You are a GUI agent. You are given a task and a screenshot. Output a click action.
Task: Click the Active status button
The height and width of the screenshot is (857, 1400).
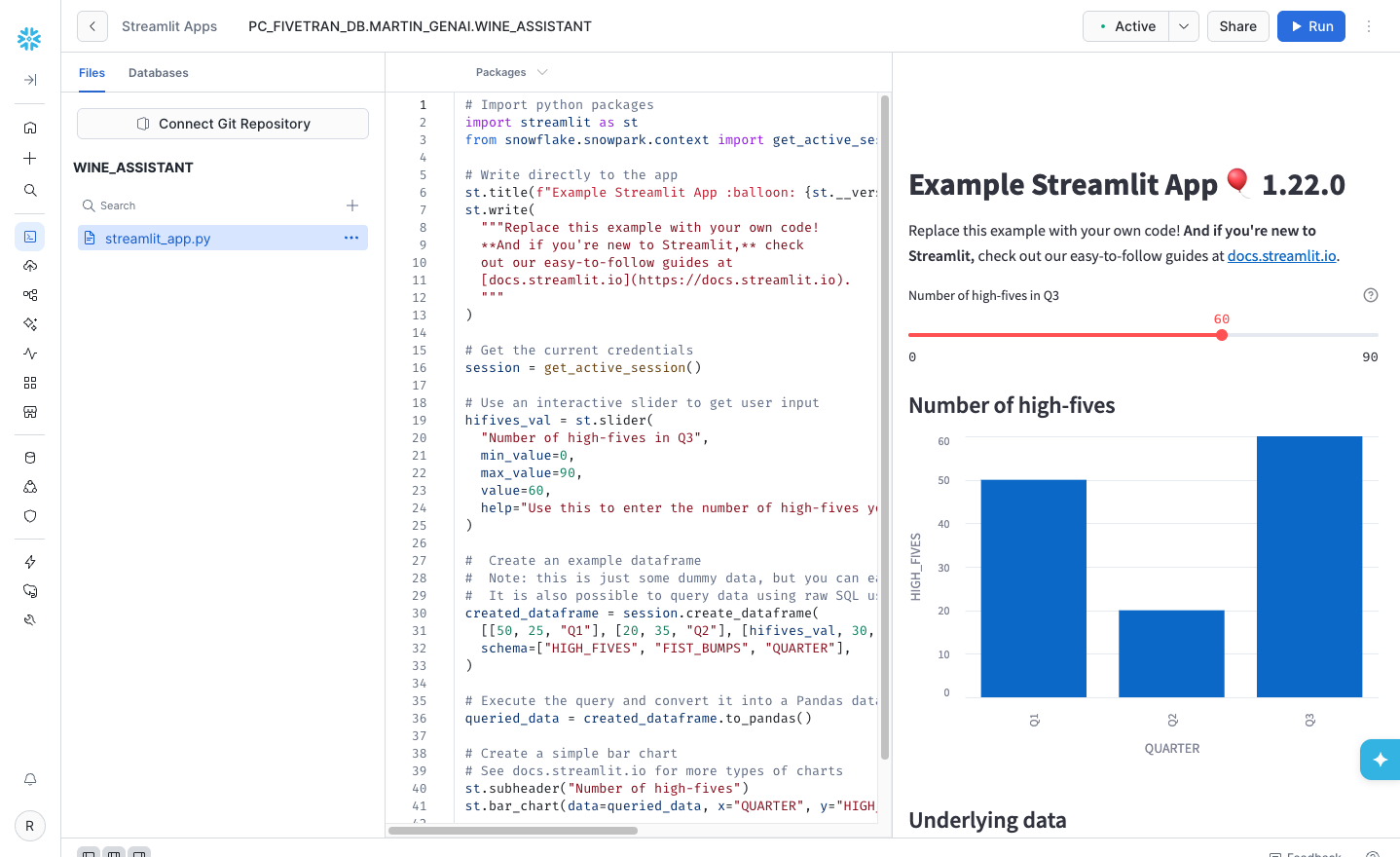(1126, 26)
